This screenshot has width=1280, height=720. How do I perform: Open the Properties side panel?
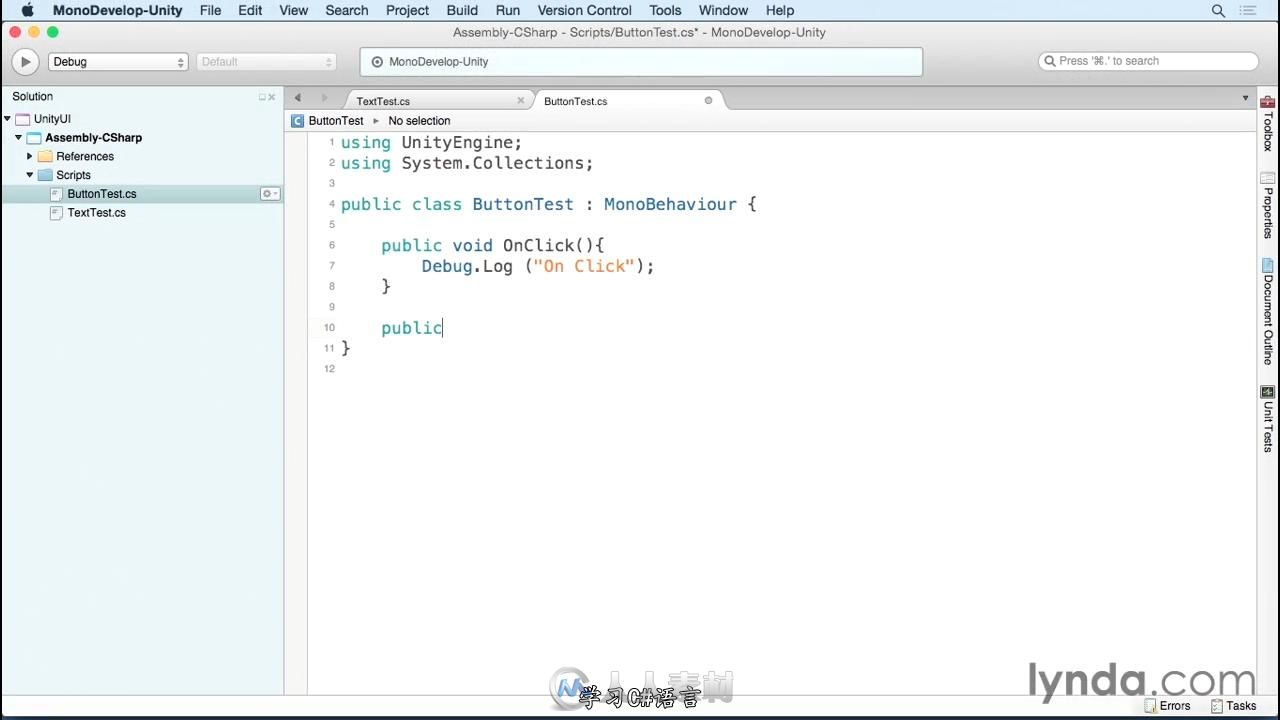[x=1267, y=205]
